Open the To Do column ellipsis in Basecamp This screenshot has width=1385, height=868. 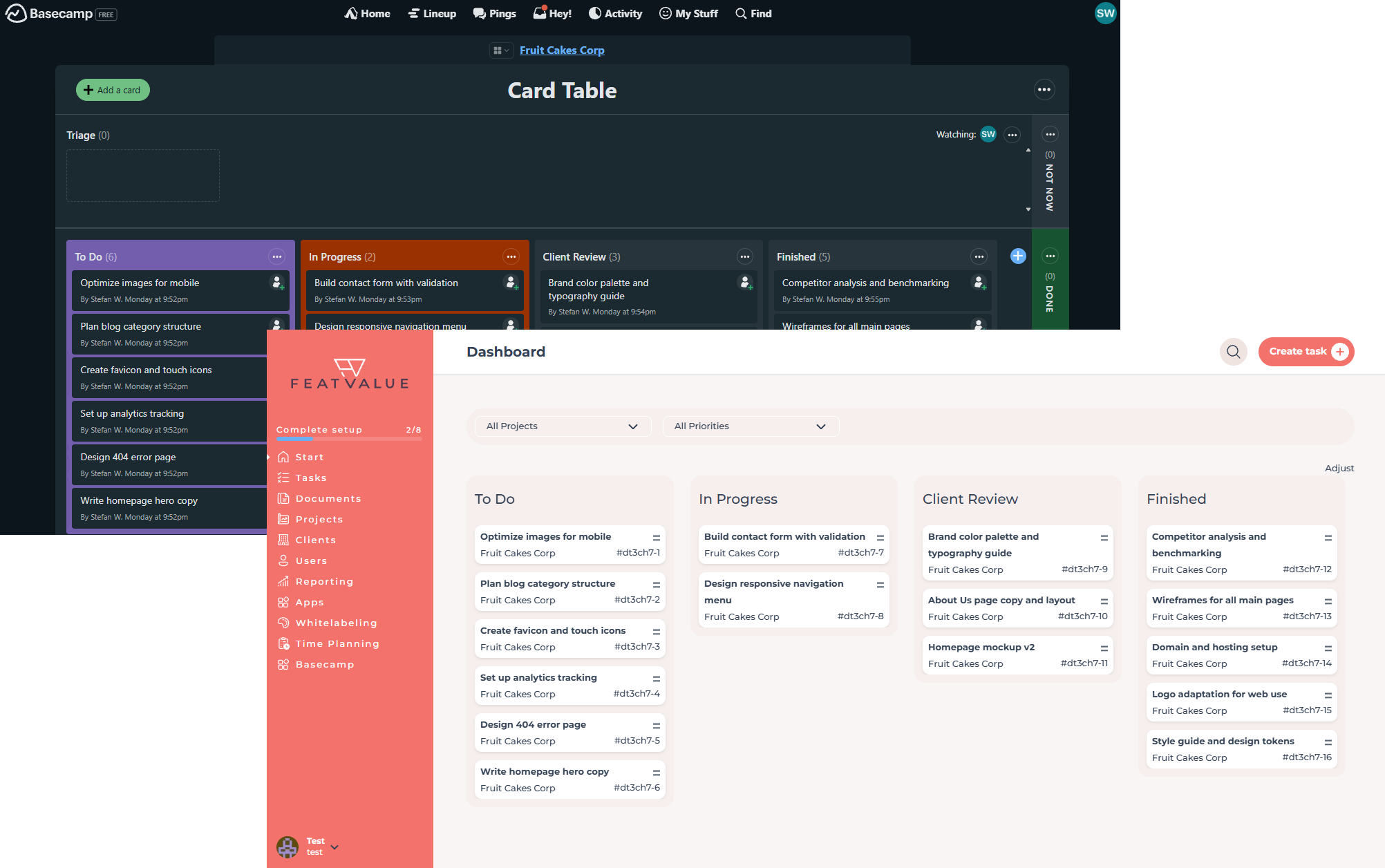tap(276, 257)
